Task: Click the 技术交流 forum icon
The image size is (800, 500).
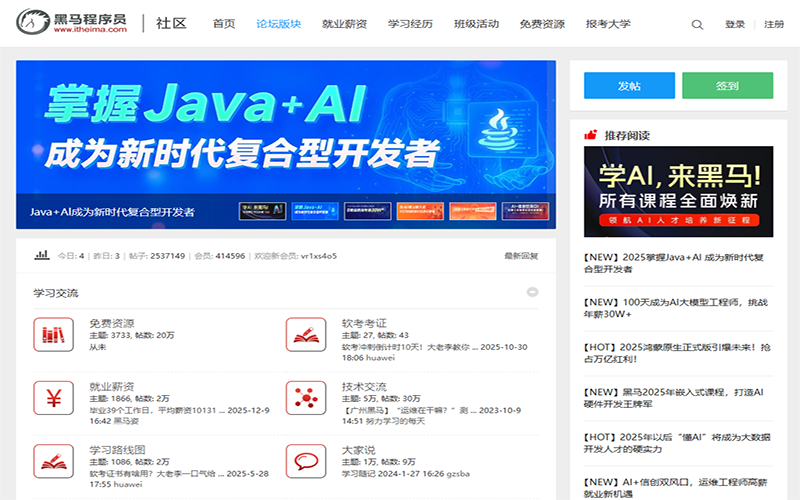Action: [x=305, y=398]
